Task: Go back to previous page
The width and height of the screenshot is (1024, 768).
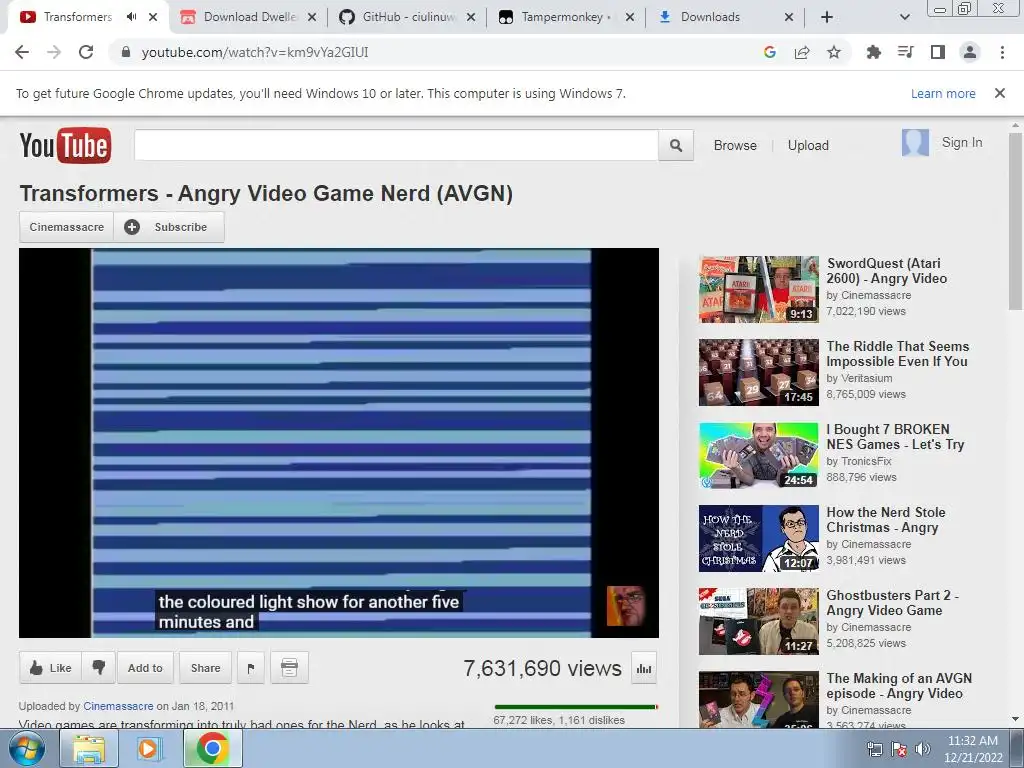Action: coord(22,52)
